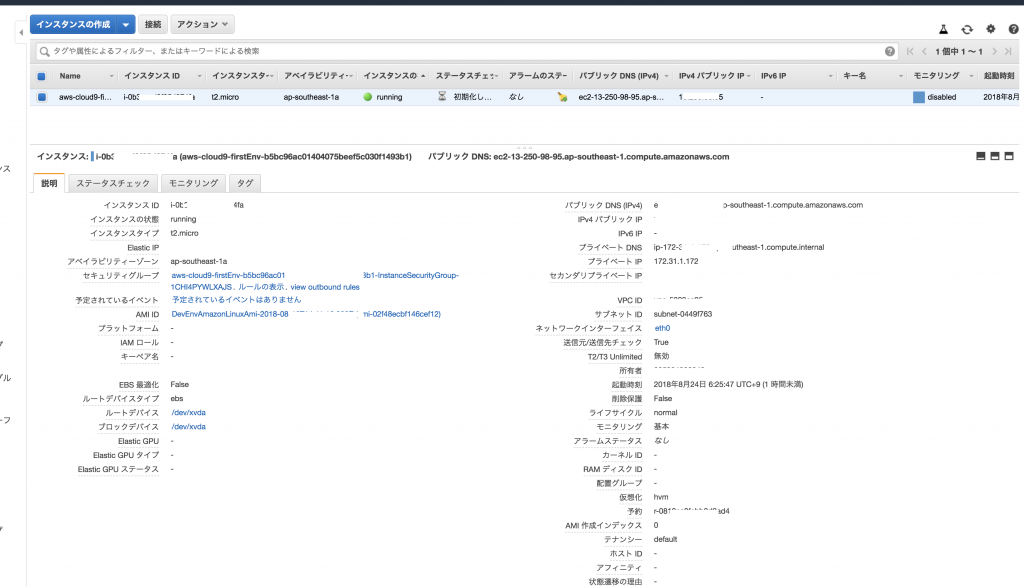Go to last page of results
This screenshot has width=1024, height=587.
pyautogui.click(x=1008, y=51)
